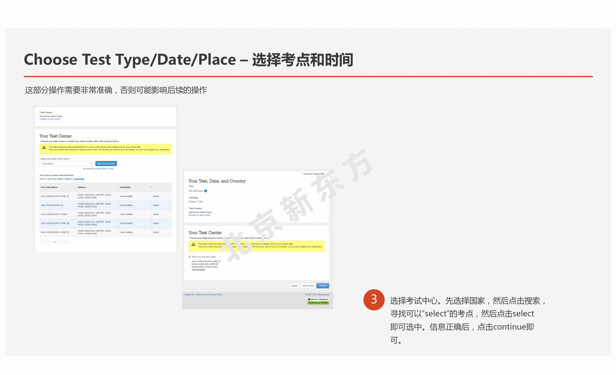Click the green powered-by badge in footer
616x375 pixels.
318,303
